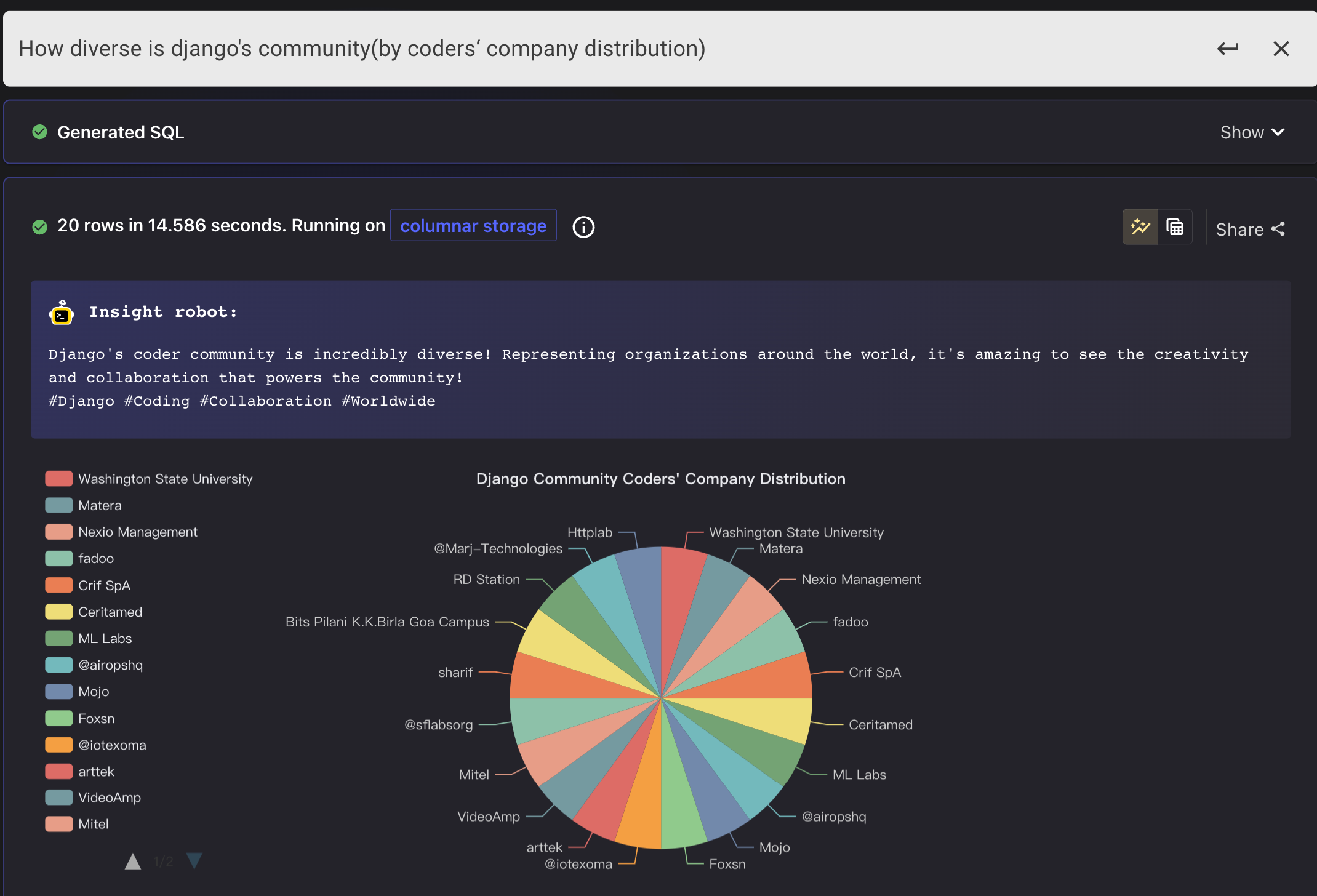Expand the Generated SQL section via Show
The height and width of the screenshot is (896, 1317).
click(x=1252, y=132)
